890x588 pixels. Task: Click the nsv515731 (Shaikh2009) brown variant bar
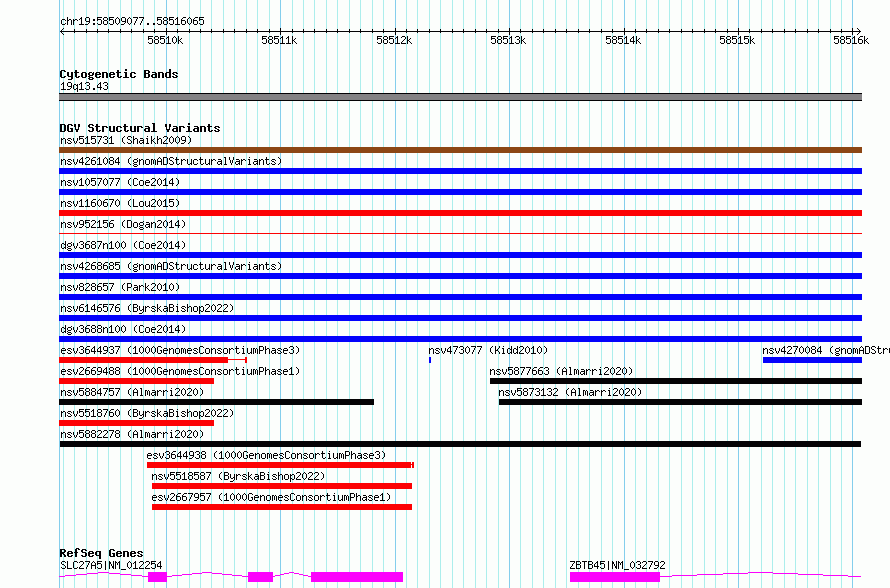(x=460, y=150)
